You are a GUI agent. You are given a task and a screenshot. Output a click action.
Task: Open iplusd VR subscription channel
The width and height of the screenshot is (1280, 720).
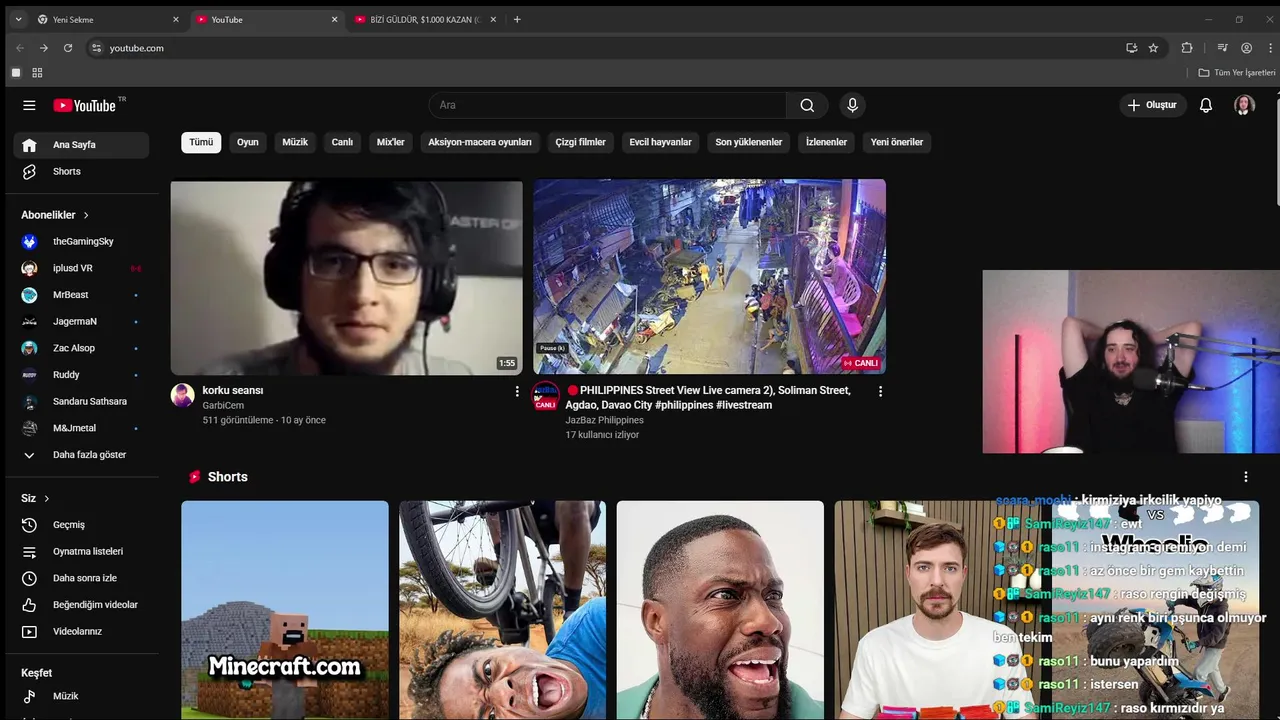pos(81,268)
